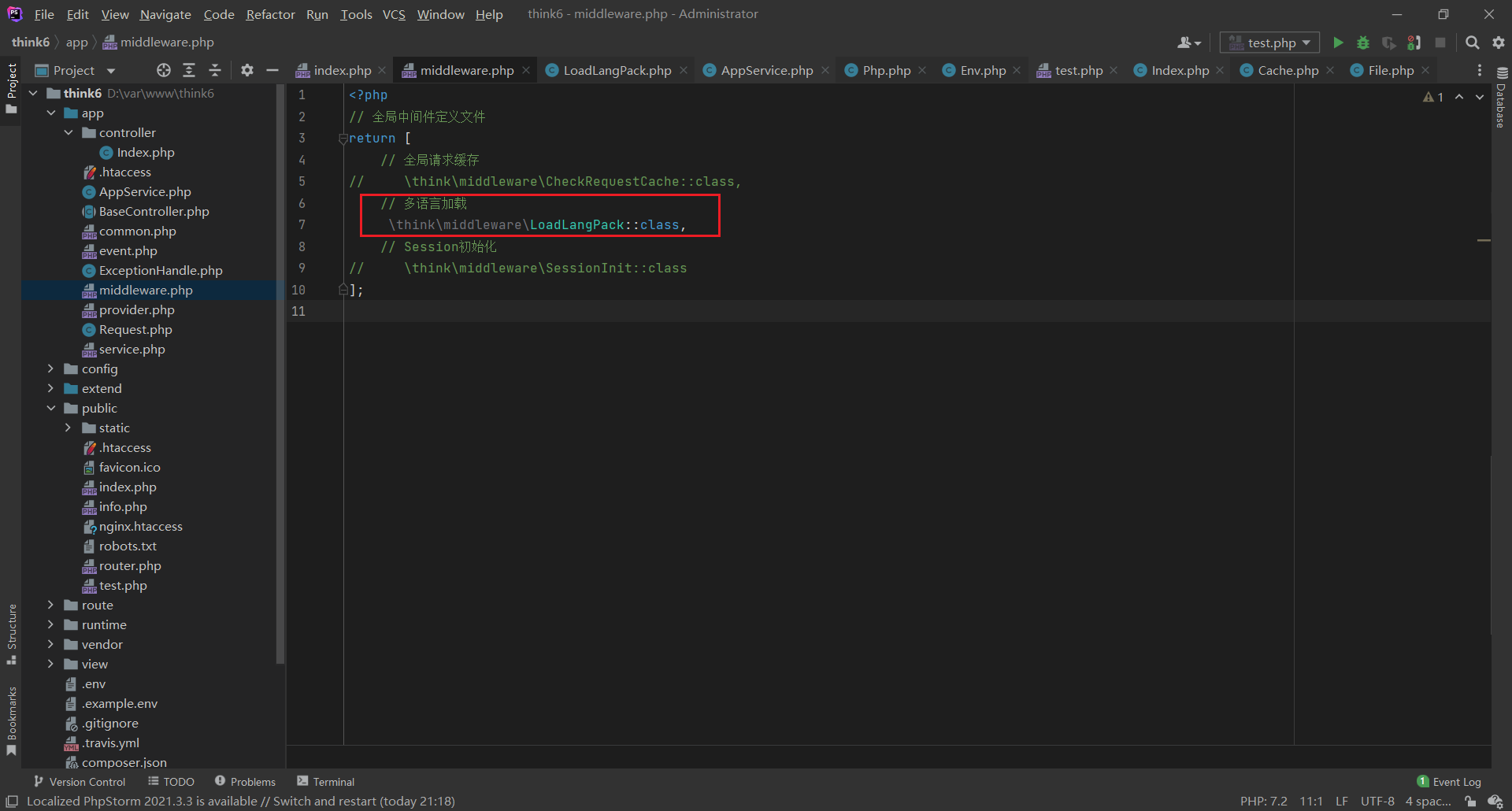Open the TODO tool window
This screenshot has height=811, width=1512.
point(171,782)
